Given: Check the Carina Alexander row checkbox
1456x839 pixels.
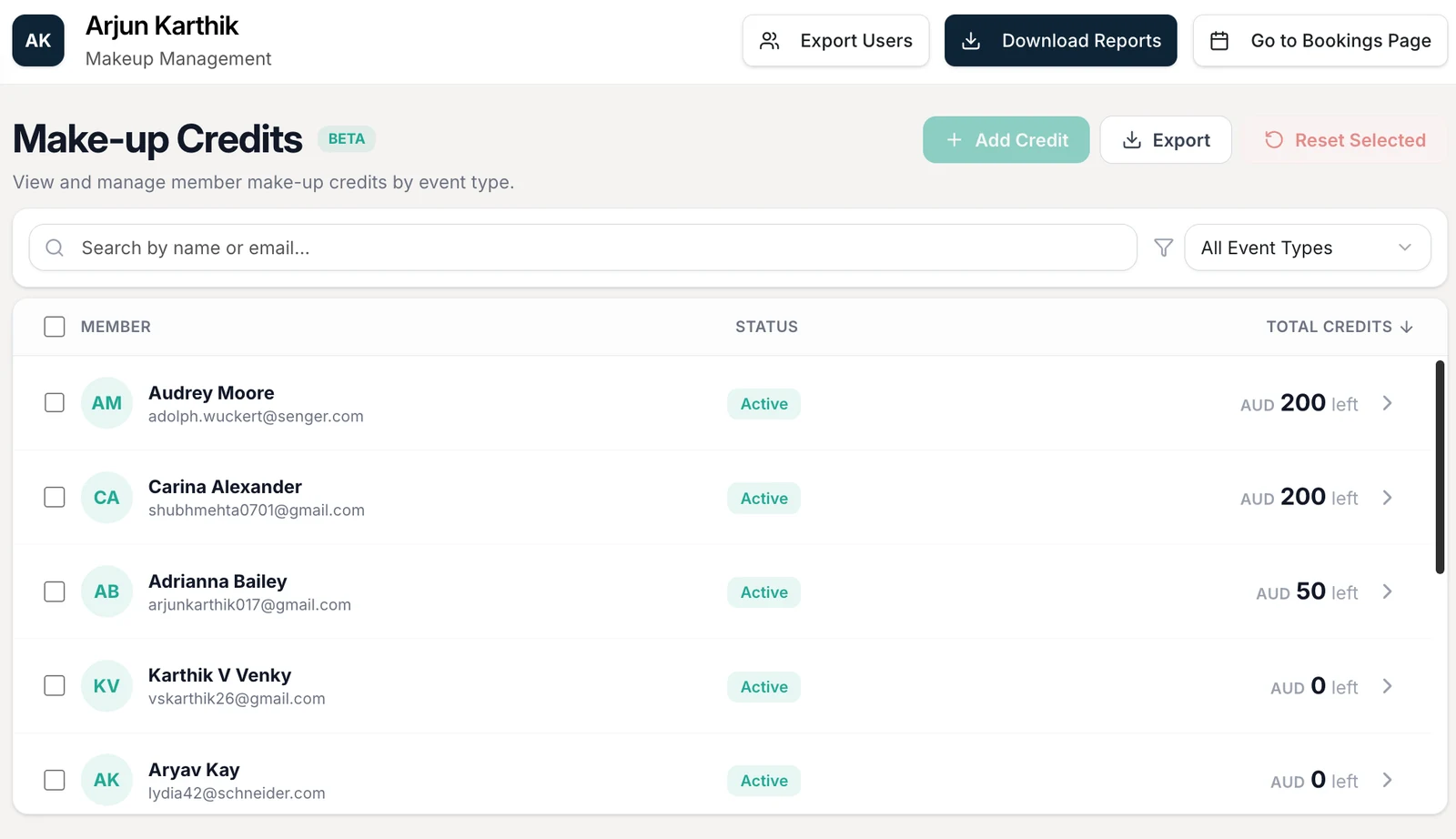Looking at the screenshot, I should pyautogui.click(x=55, y=497).
